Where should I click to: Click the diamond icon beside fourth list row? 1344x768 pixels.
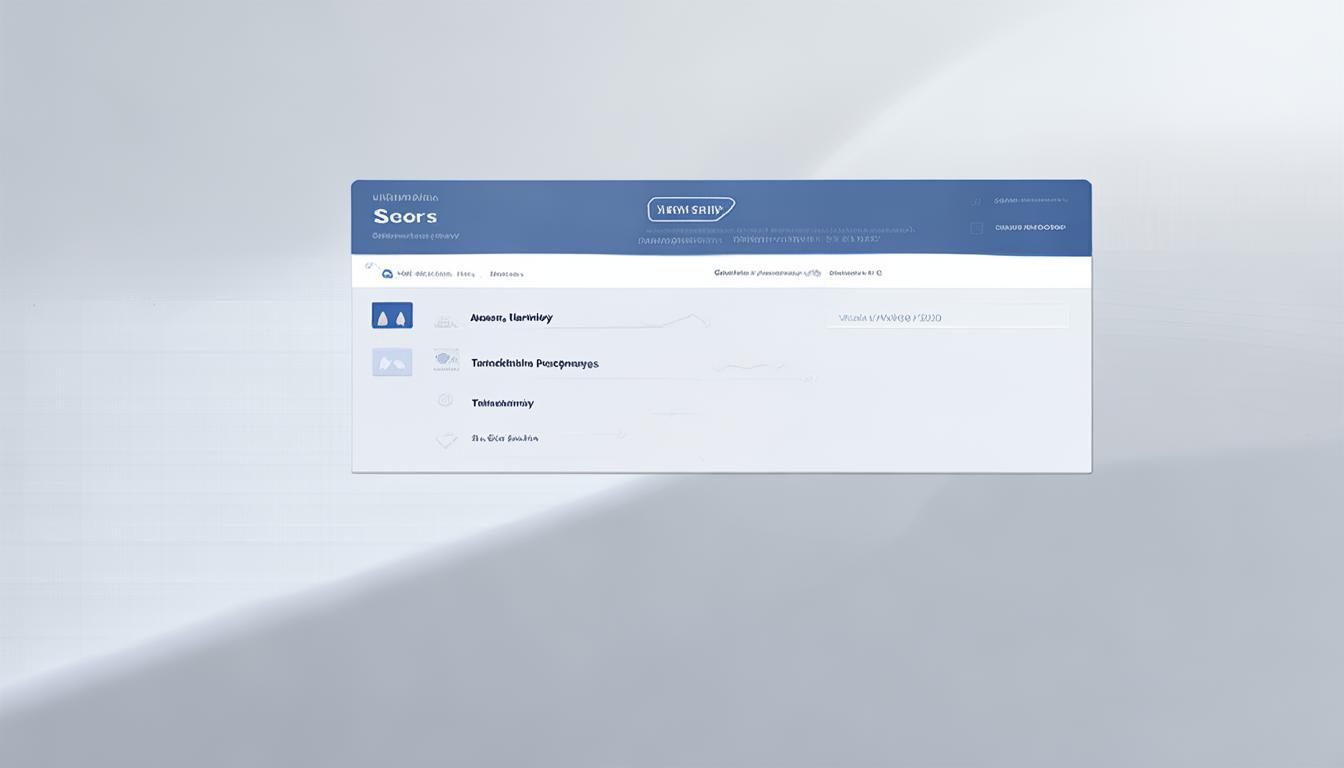click(446, 439)
